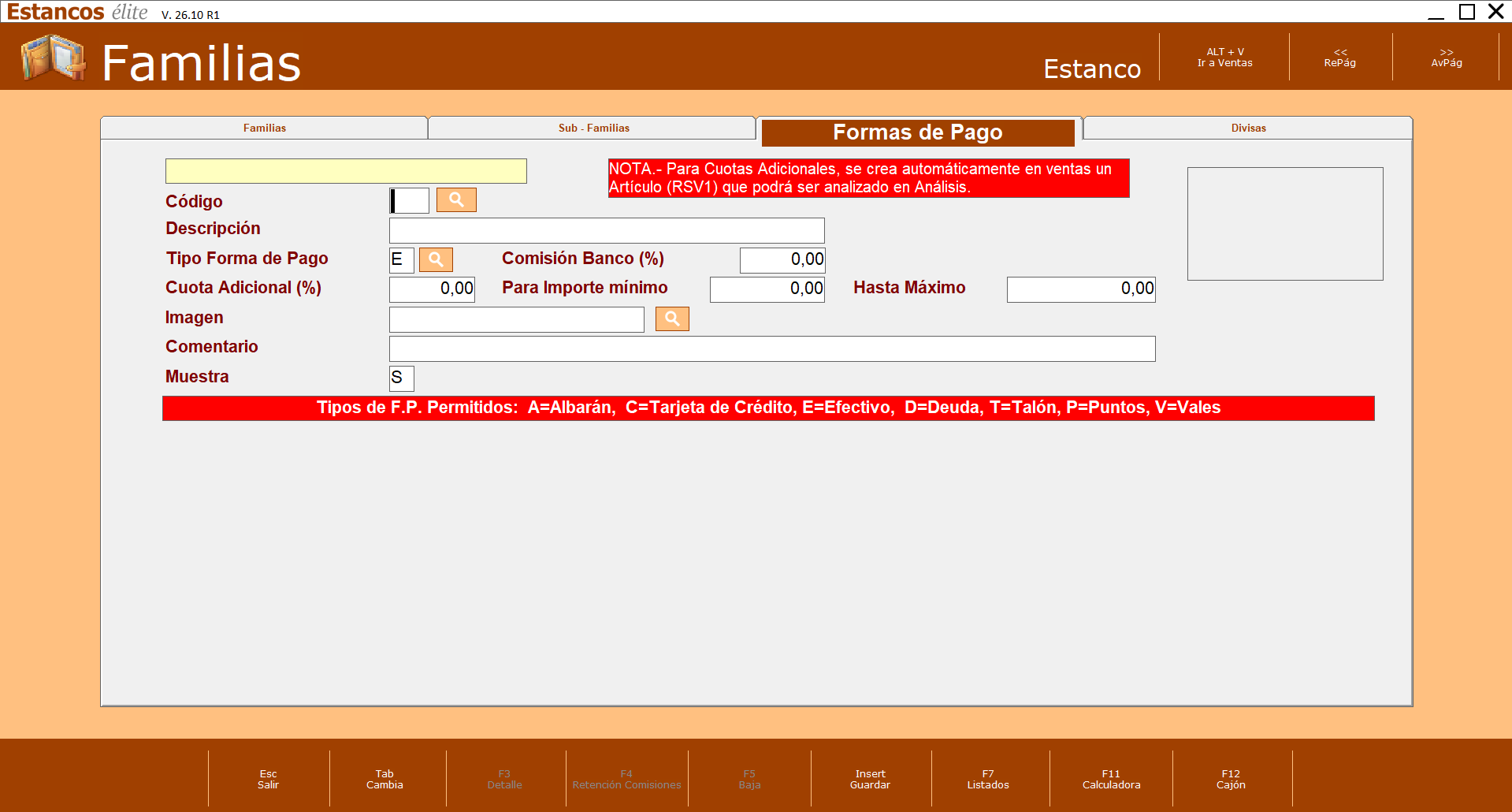
Task: Click the search icon next to Imagen field
Action: coord(672,318)
